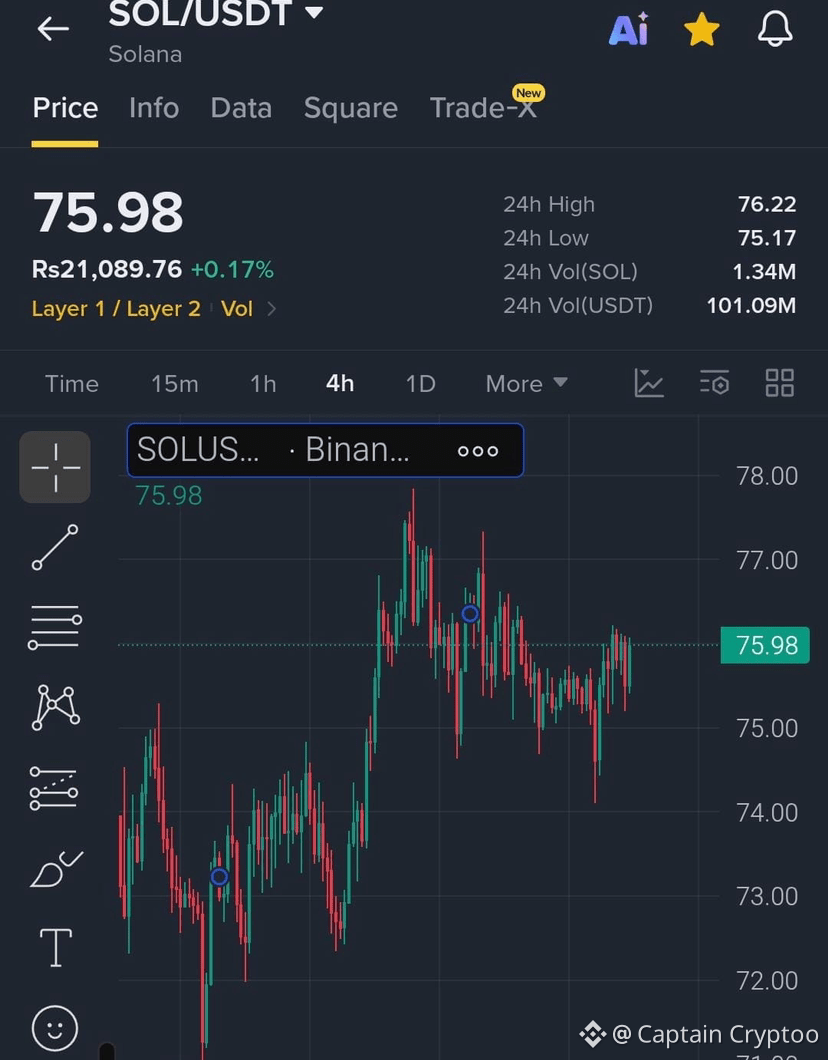The width and height of the screenshot is (828, 1060).
Task: Select the crosshair cursor tool
Action: click(x=55, y=467)
